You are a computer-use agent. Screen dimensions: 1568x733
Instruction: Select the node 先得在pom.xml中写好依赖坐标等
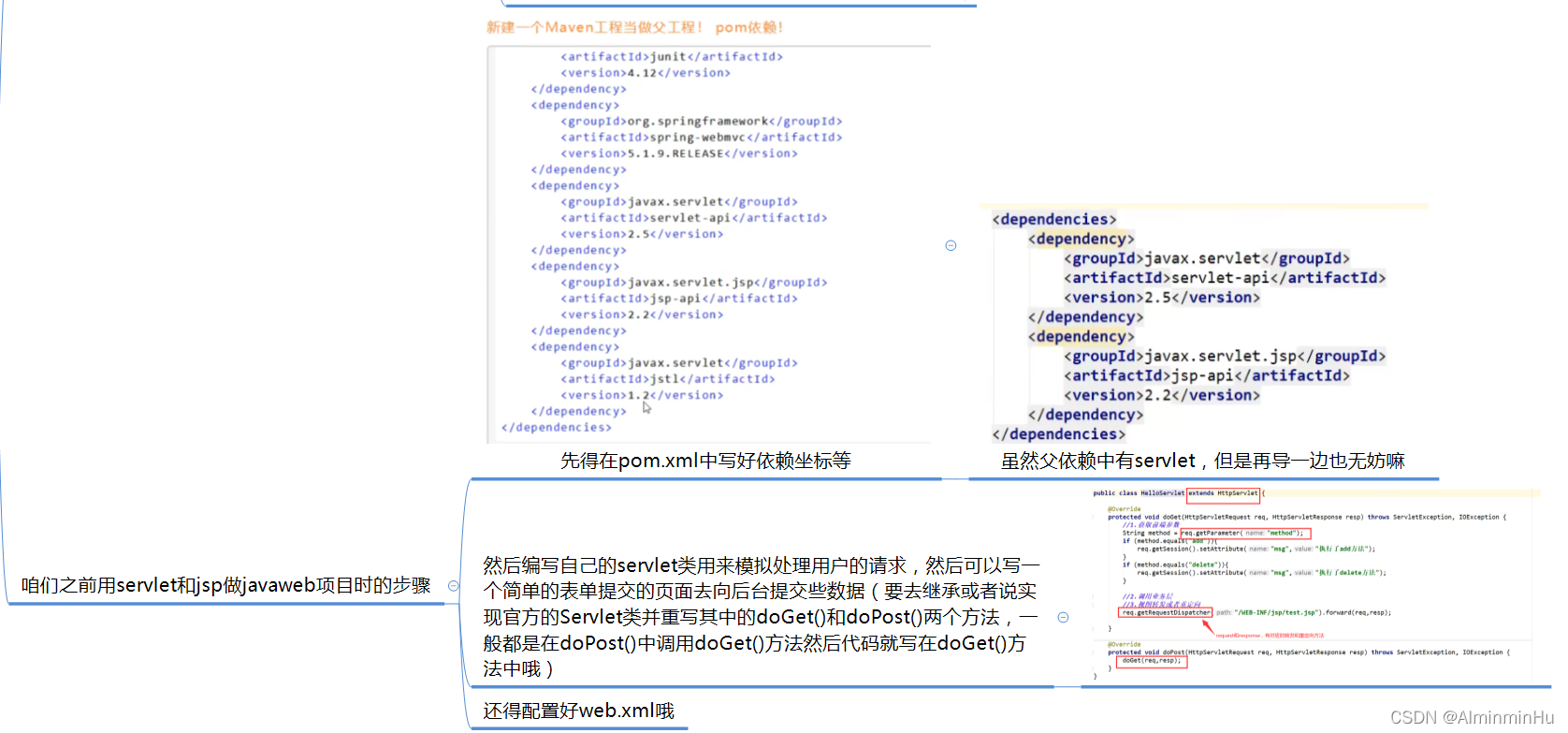[705, 461]
